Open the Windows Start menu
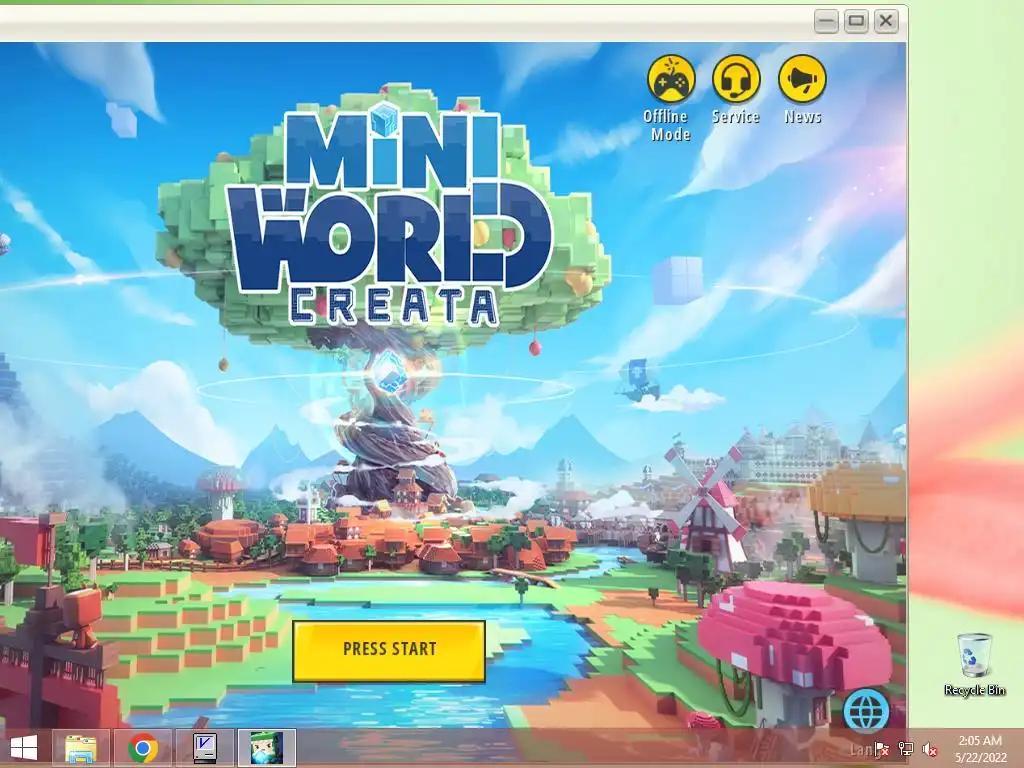Screen dimensions: 1024x768 point(24,748)
